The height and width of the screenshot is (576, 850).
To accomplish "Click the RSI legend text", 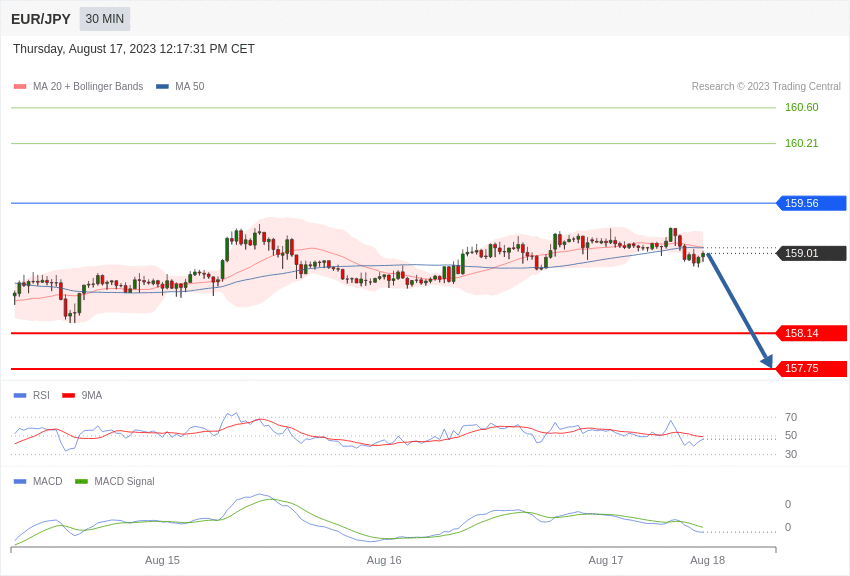I will 41,396.
